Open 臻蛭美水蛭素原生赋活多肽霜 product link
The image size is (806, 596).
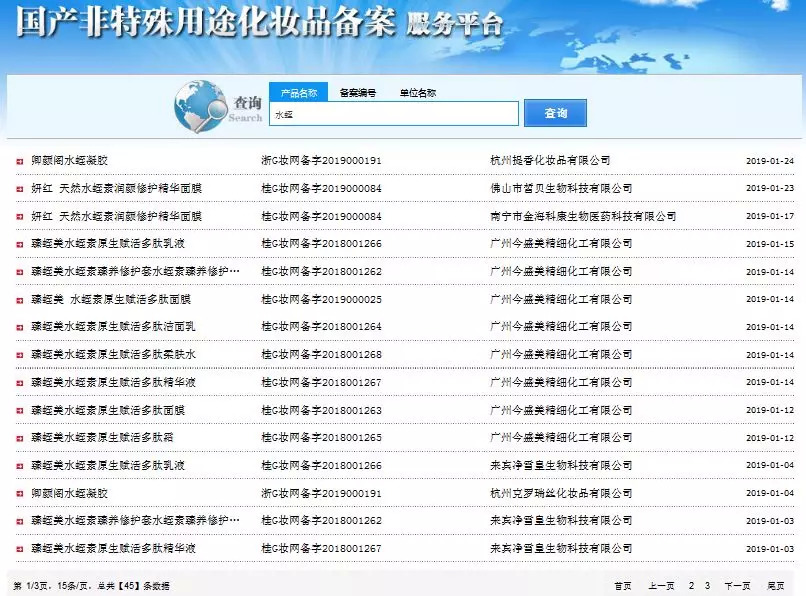(102, 438)
